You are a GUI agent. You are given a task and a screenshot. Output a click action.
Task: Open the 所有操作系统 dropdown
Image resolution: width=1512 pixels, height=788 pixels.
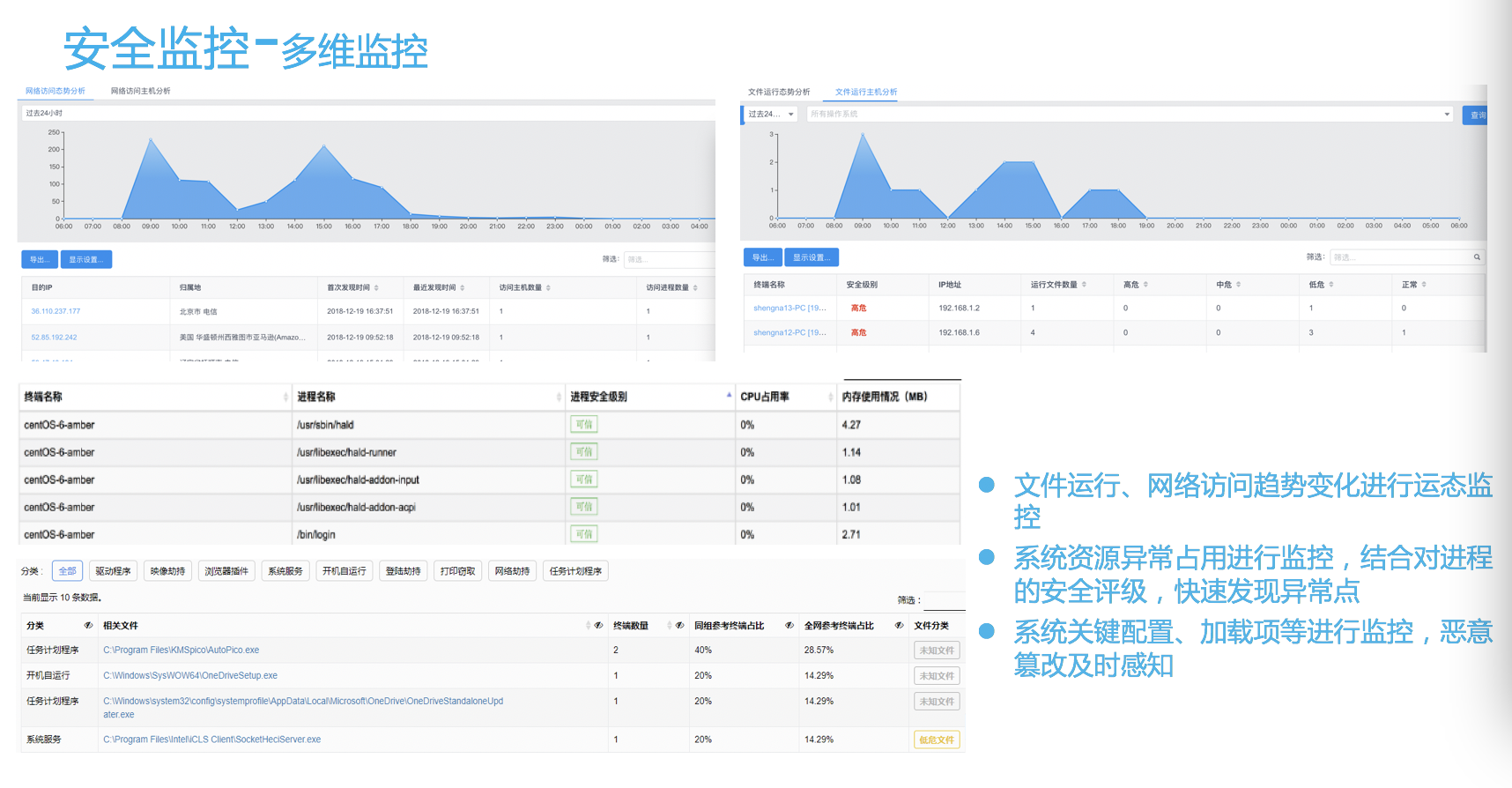point(1130,115)
